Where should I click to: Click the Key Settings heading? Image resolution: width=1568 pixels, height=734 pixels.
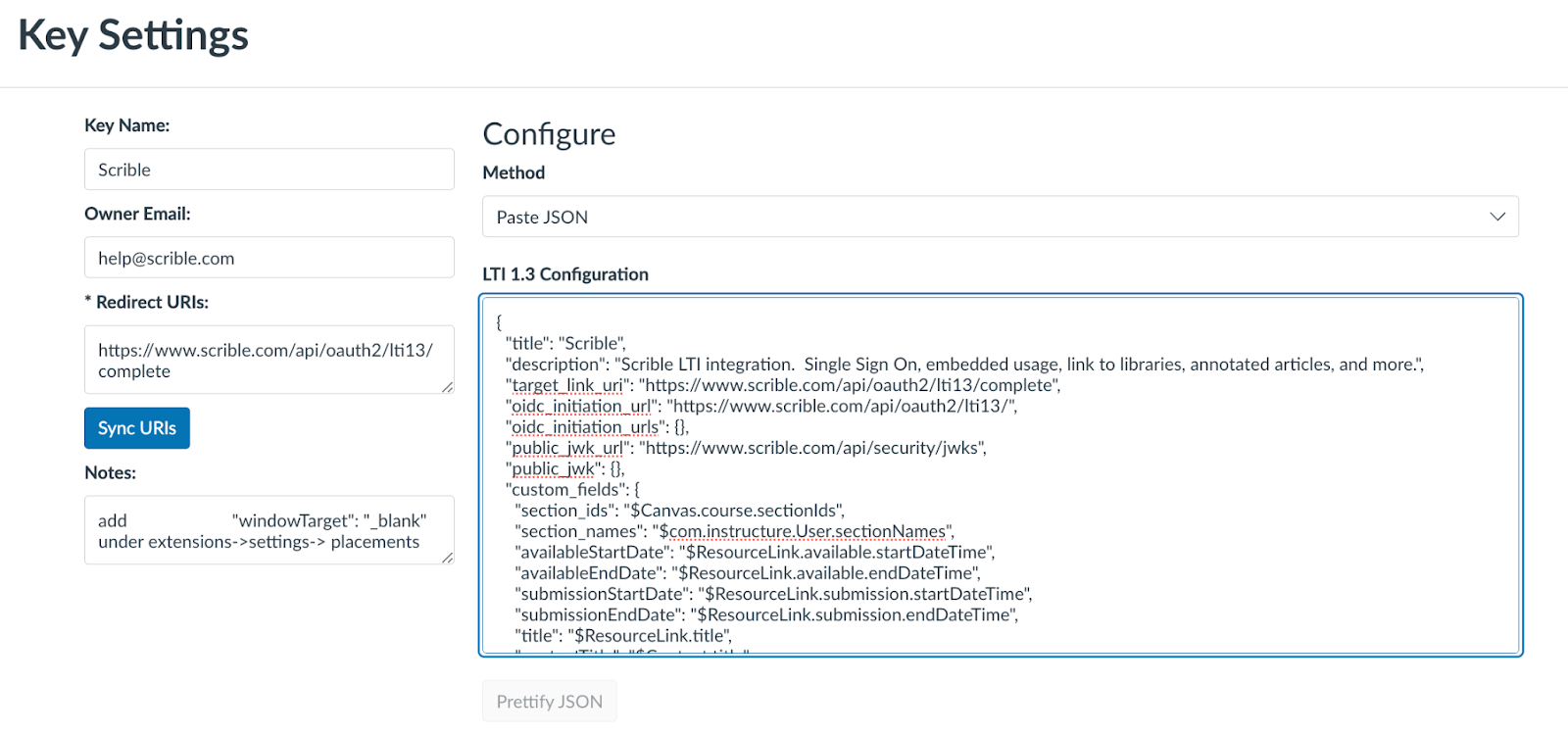pos(133,35)
